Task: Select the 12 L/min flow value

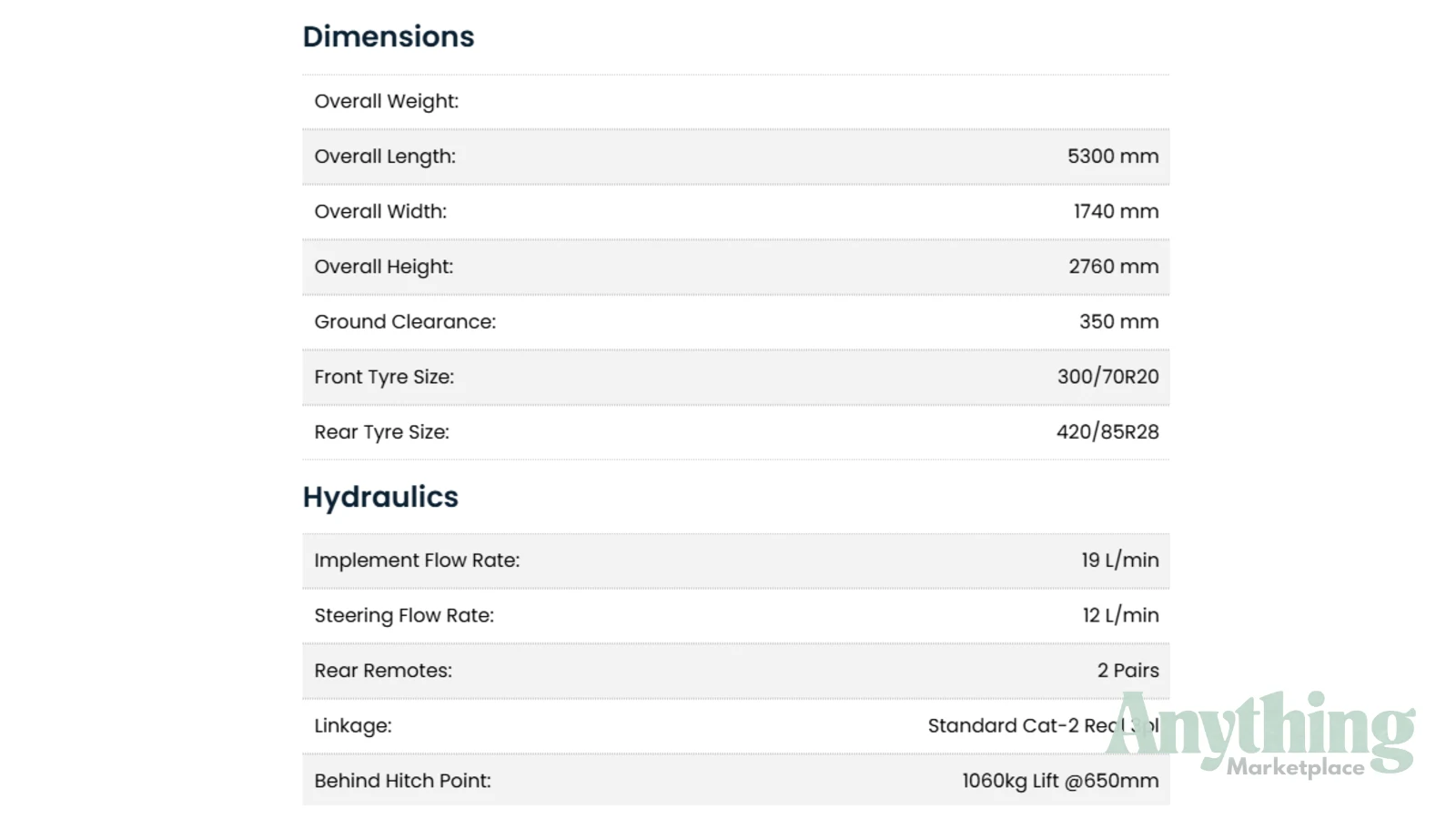Action: [x=1121, y=616]
